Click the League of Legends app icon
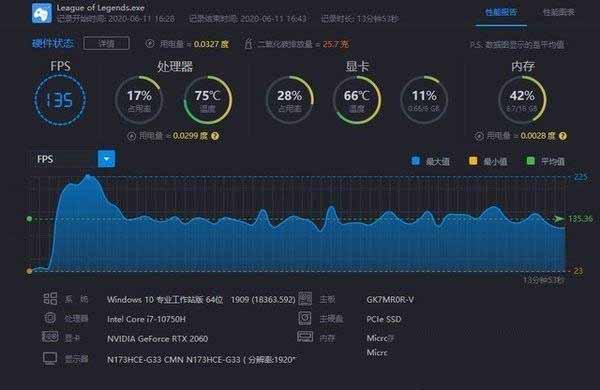 pyautogui.click(x=41, y=13)
